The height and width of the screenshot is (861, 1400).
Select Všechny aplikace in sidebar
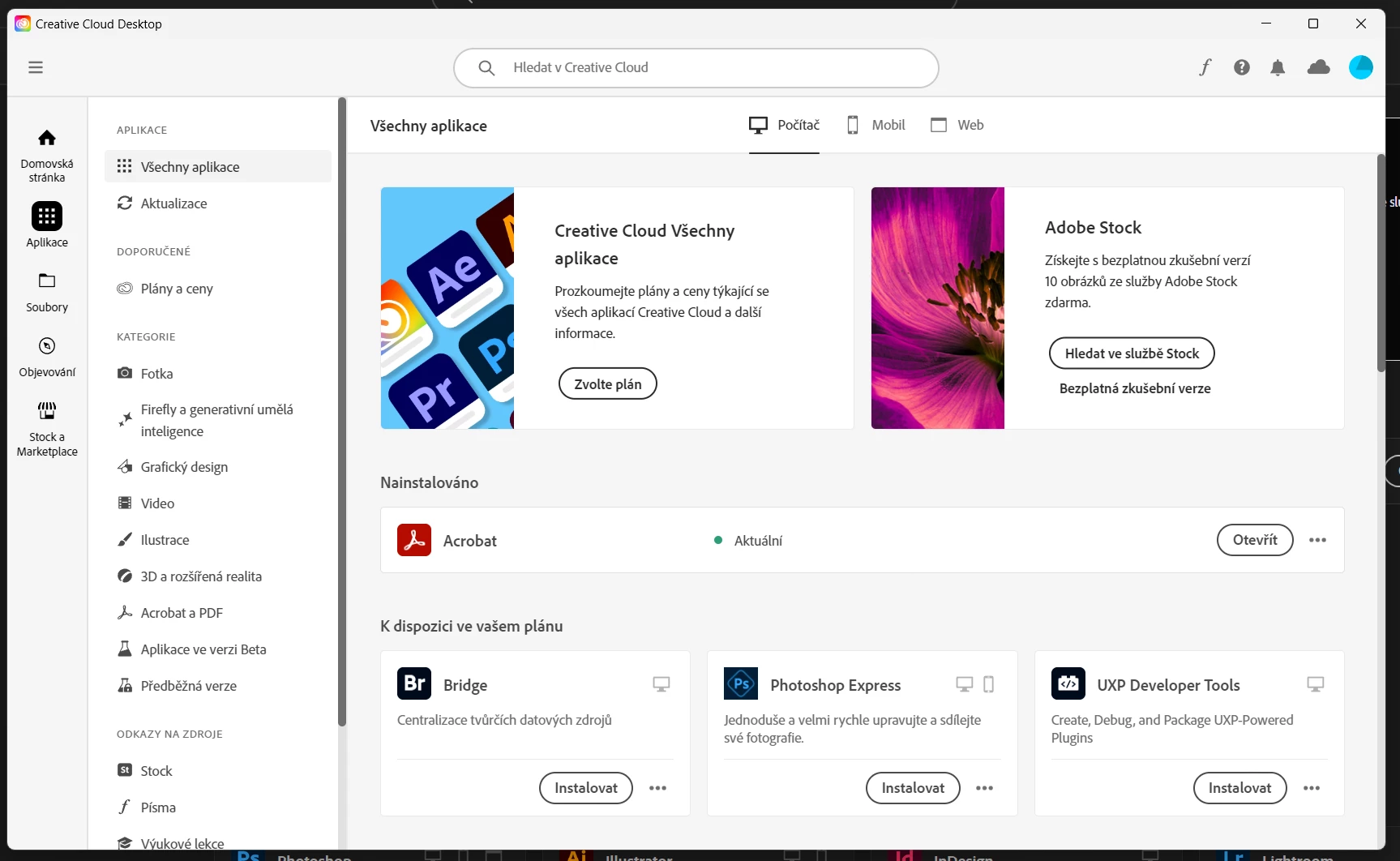(218, 166)
